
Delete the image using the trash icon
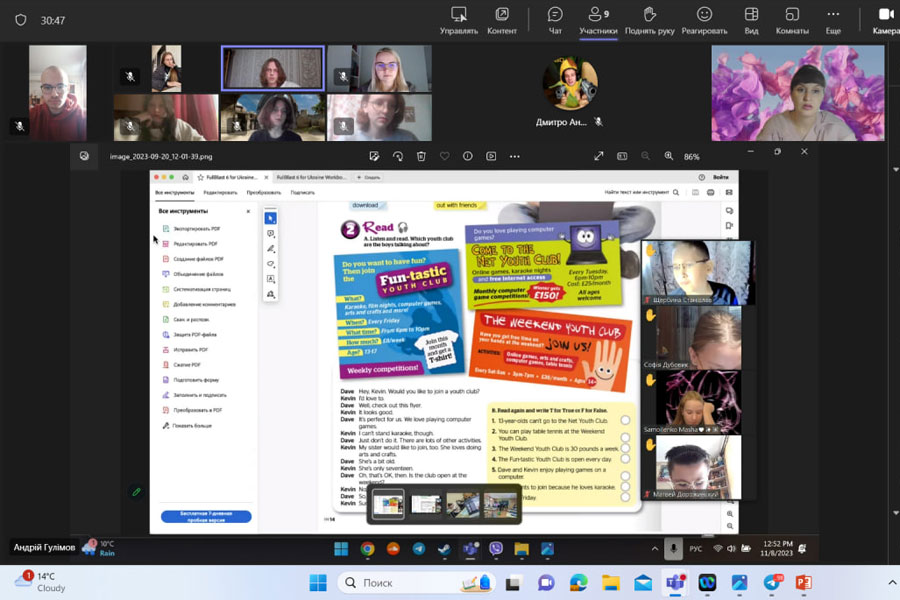(421, 156)
